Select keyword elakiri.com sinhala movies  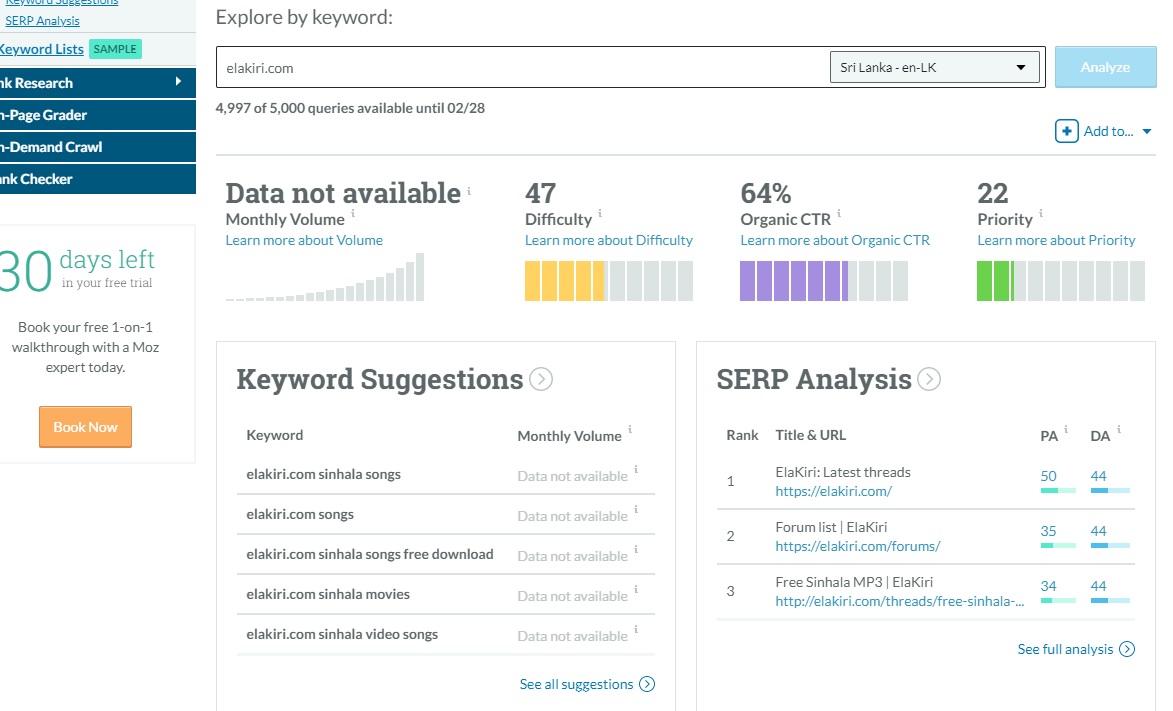328,594
